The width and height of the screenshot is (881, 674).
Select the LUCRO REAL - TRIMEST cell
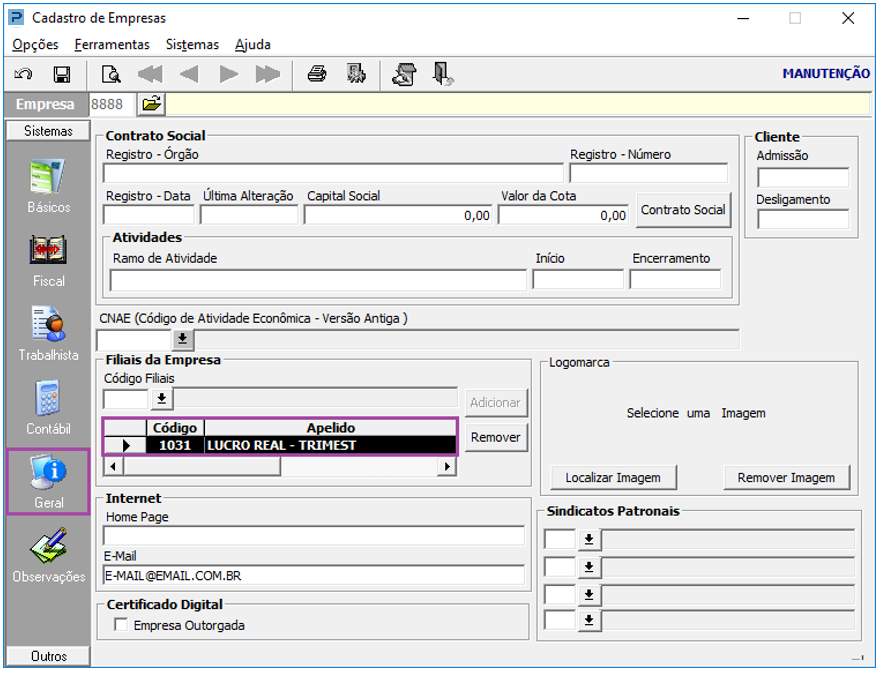(330, 445)
